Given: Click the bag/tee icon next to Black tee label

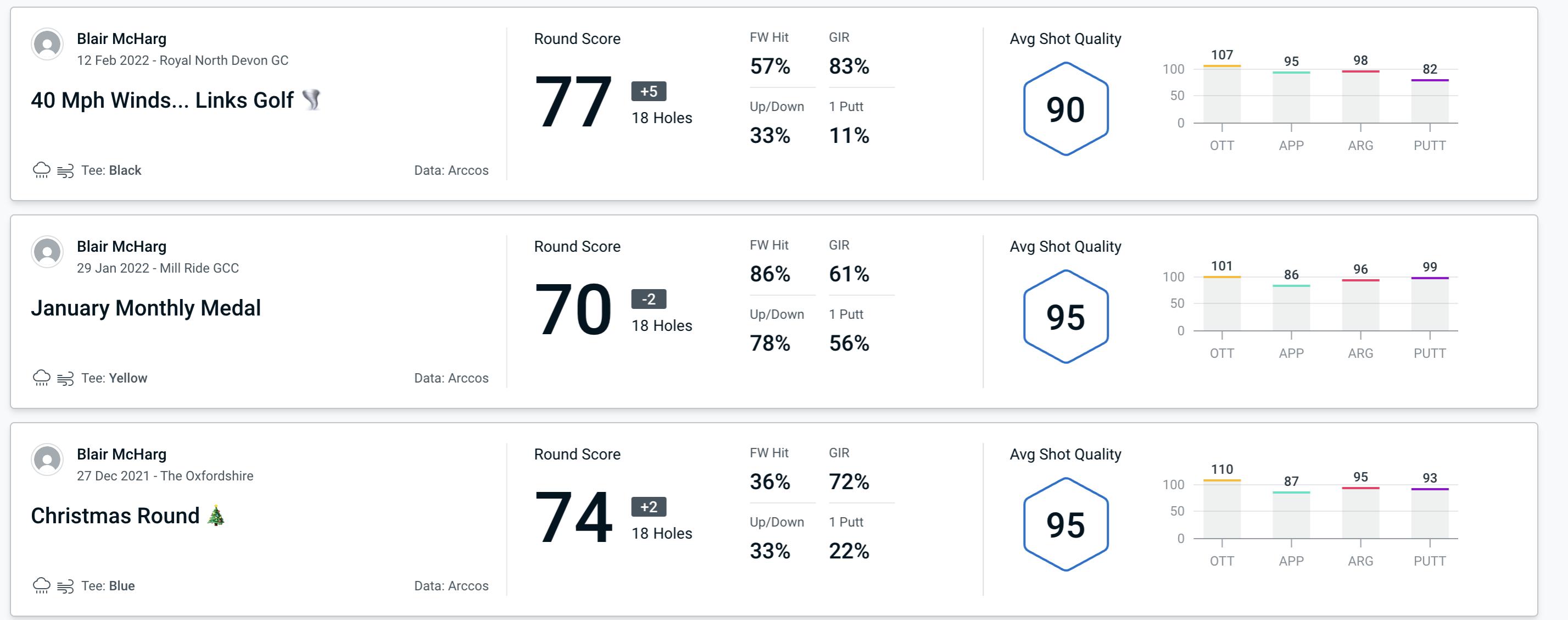Looking at the screenshot, I should coord(66,169).
